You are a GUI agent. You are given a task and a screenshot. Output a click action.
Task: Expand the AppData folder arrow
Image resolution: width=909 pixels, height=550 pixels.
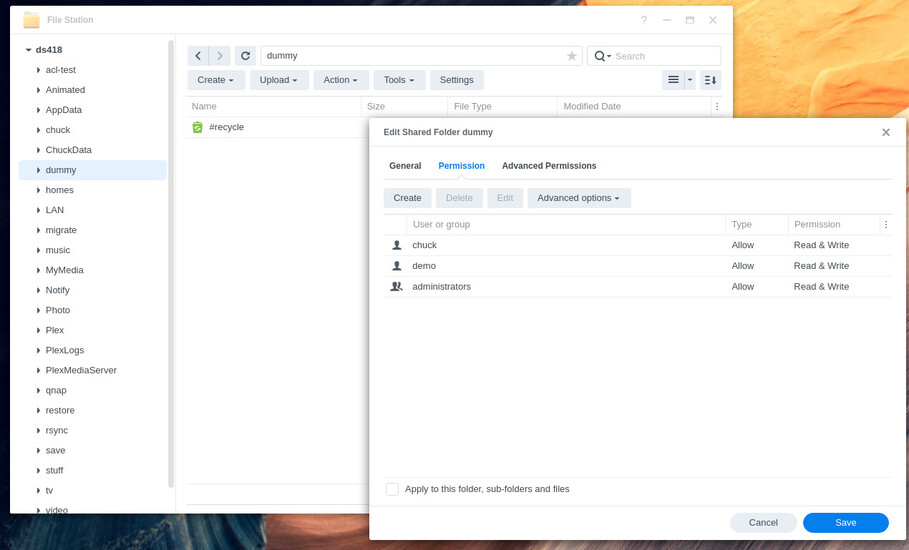38,110
